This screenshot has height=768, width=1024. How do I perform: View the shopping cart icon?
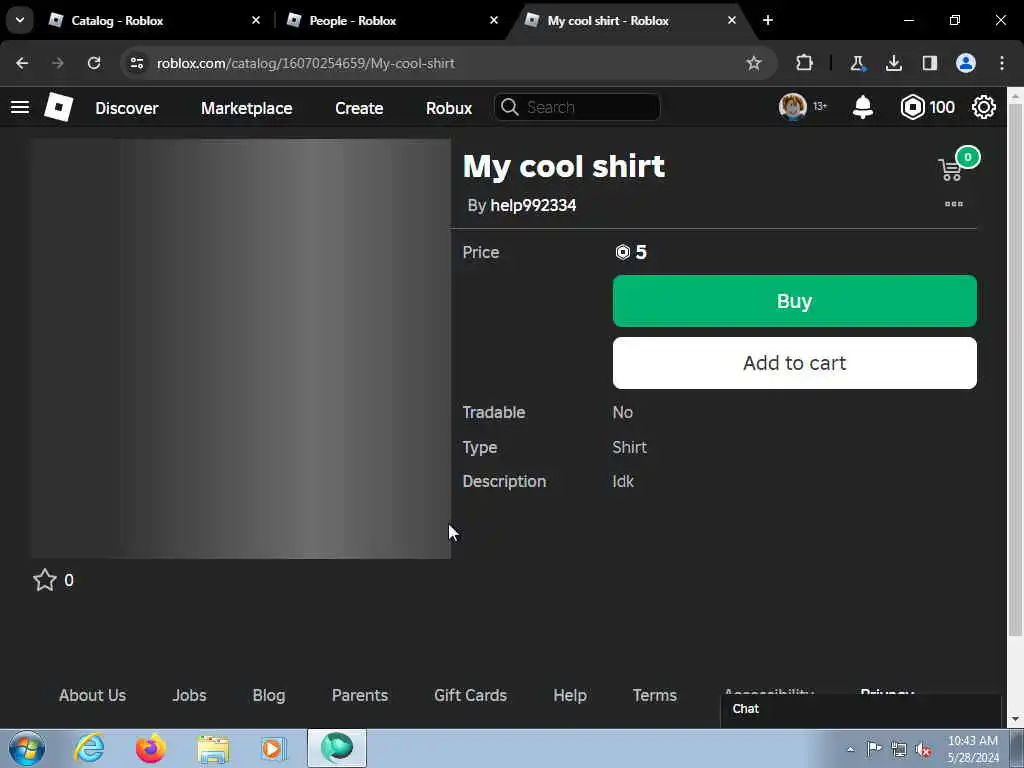(x=951, y=170)
